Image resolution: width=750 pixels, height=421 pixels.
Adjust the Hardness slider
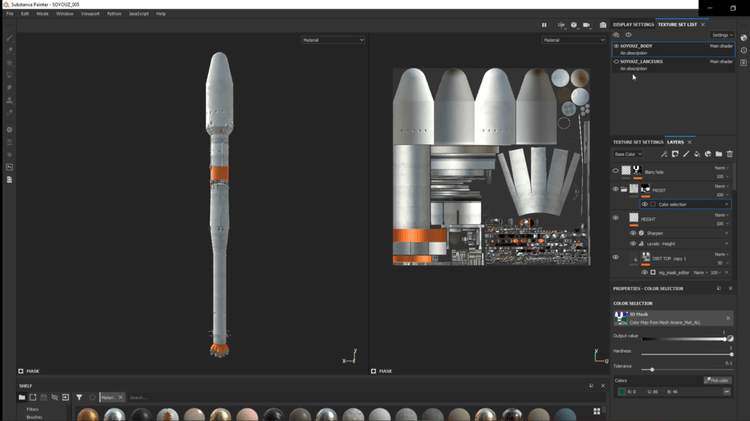point(686,355)
